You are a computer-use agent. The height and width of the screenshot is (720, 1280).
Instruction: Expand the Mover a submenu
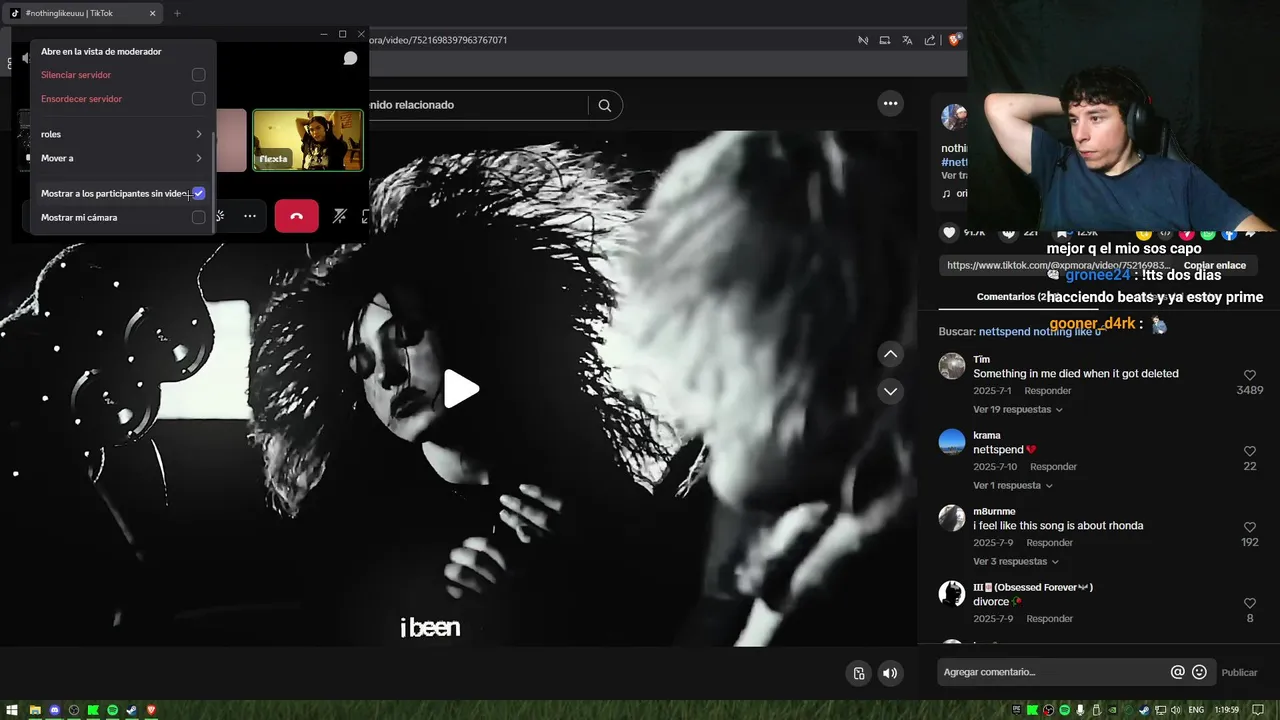122,158
